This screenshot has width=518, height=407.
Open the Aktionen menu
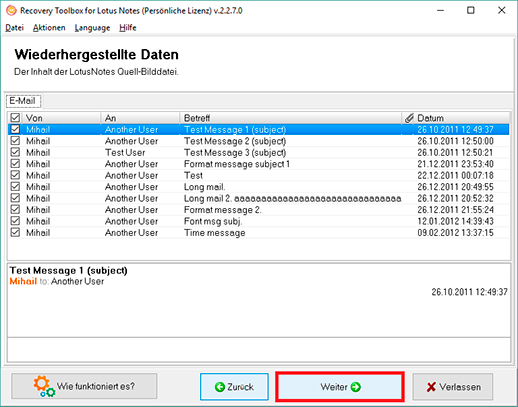49,28
